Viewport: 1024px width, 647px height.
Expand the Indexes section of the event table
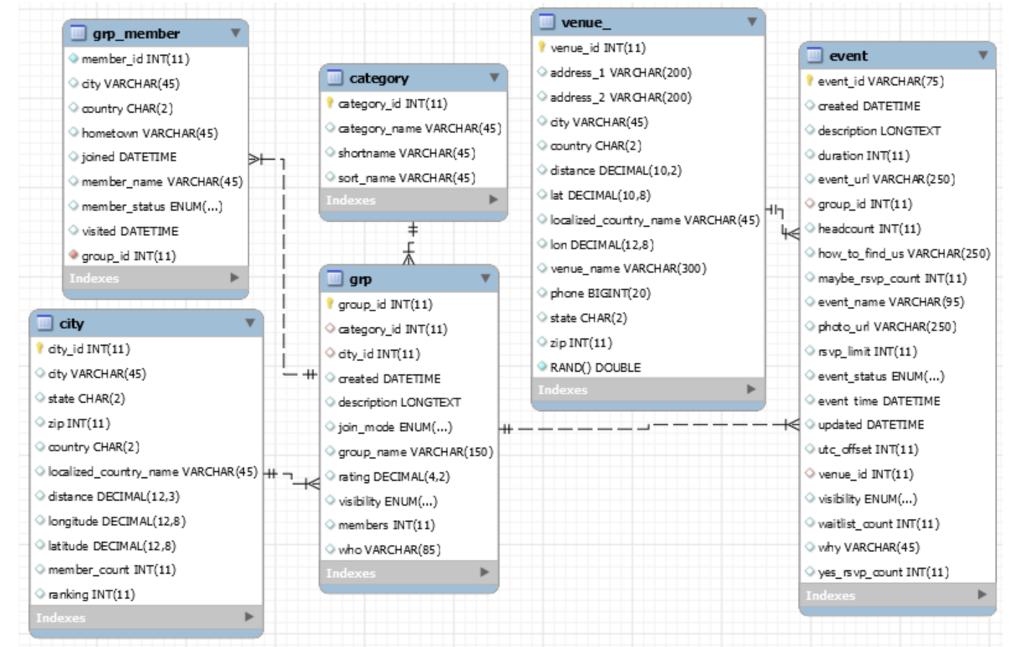click(983, 594)
